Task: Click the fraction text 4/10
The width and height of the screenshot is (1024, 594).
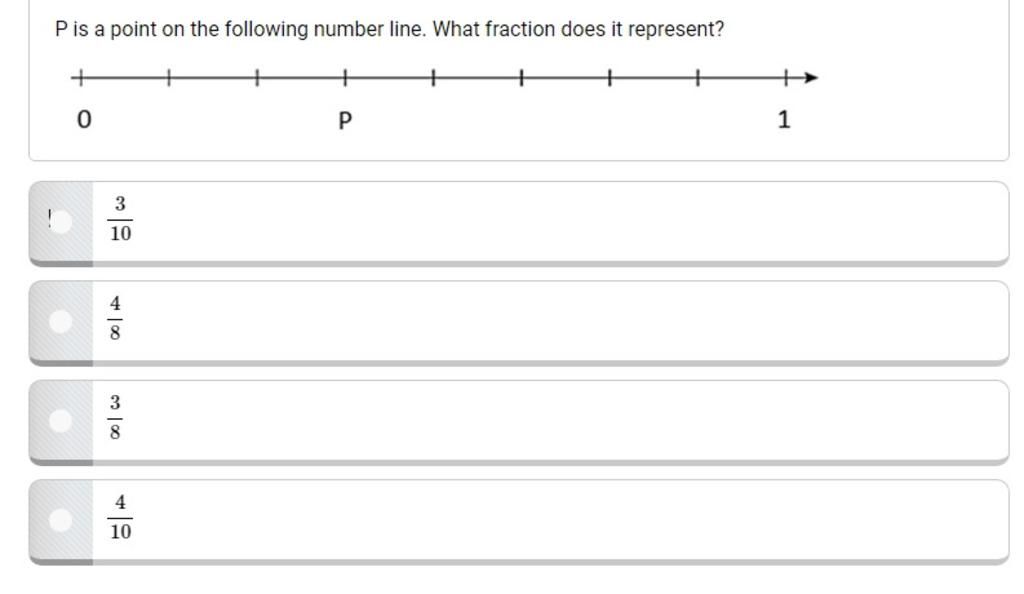Action: click(x=120, y=517)
